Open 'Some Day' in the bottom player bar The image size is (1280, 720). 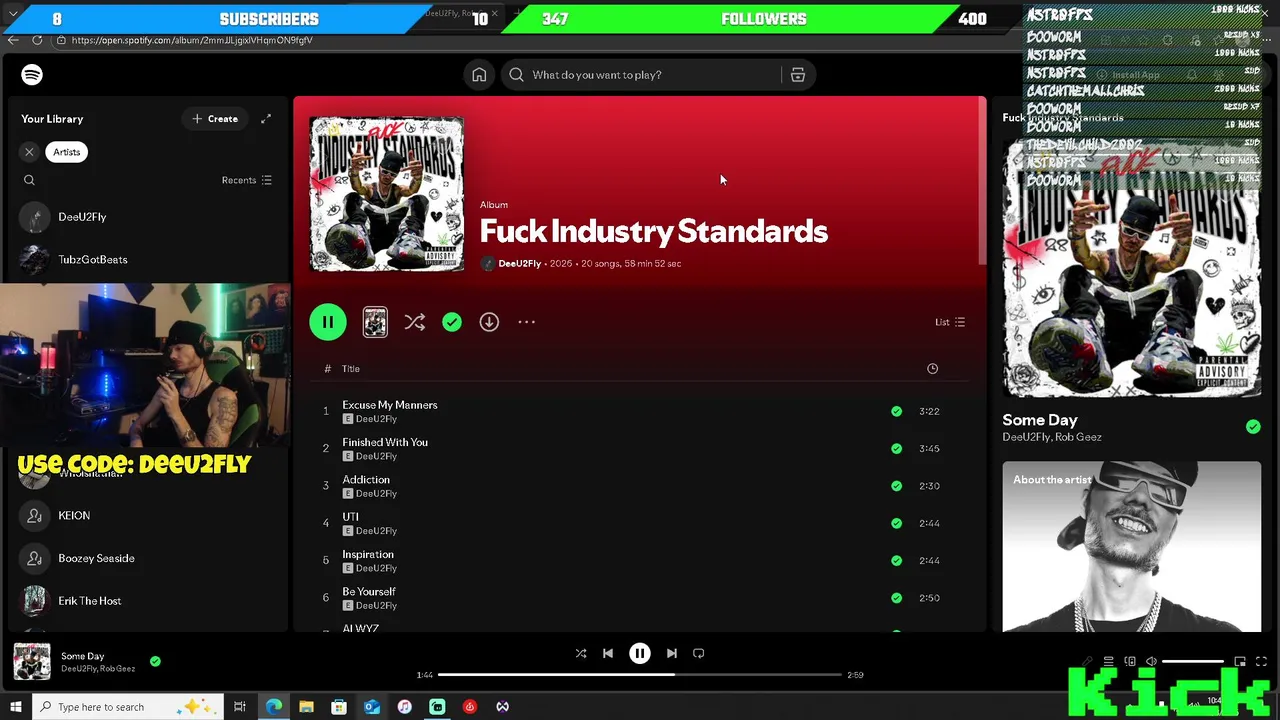pos(82,656)
